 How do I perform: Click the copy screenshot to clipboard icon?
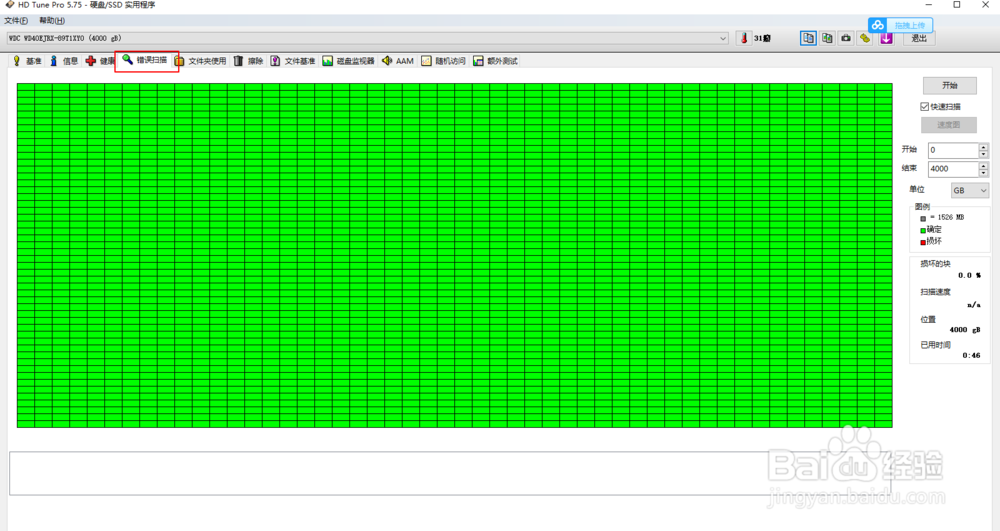[x=827, y=38]
